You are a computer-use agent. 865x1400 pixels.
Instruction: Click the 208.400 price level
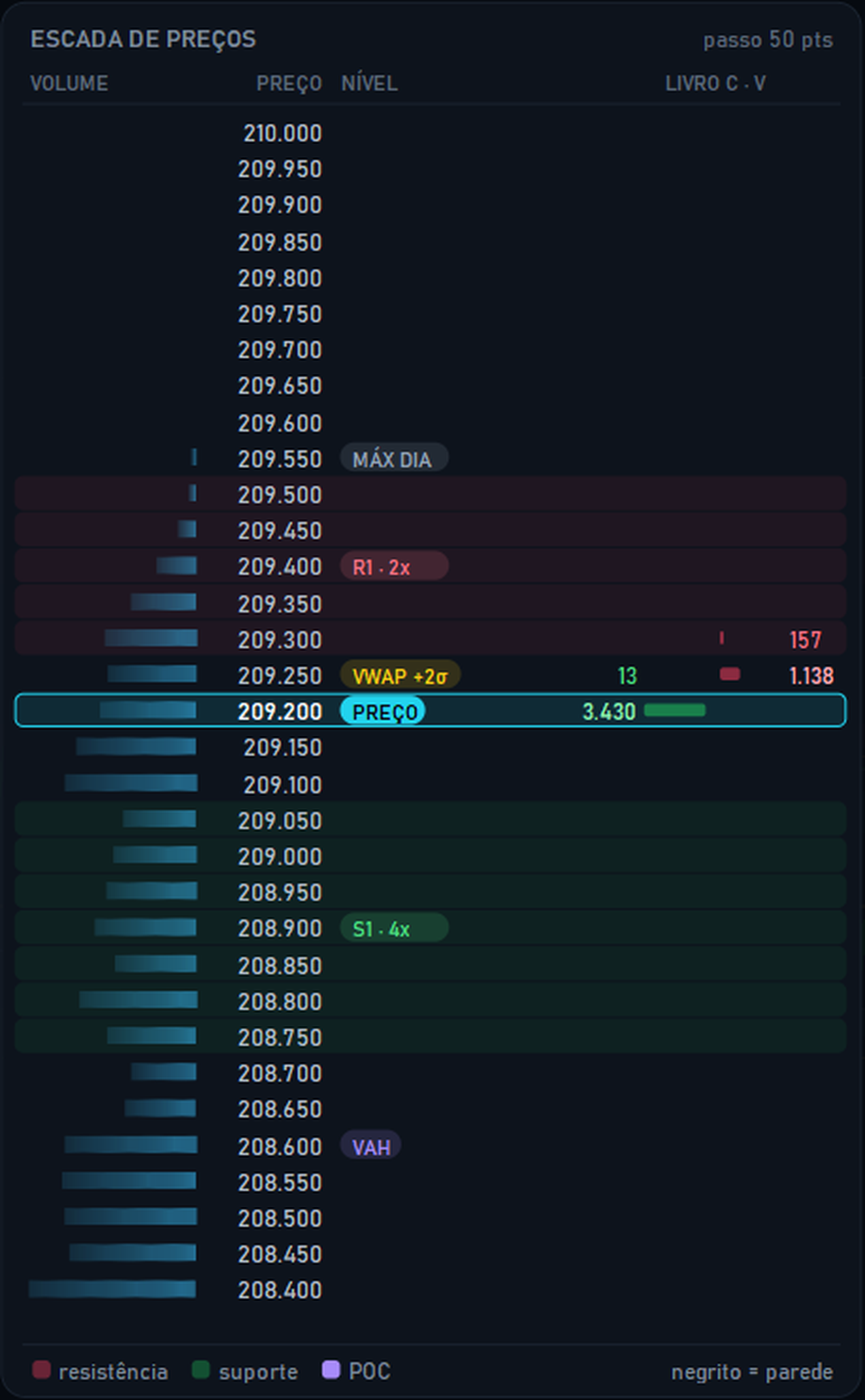coord(280,1290)
